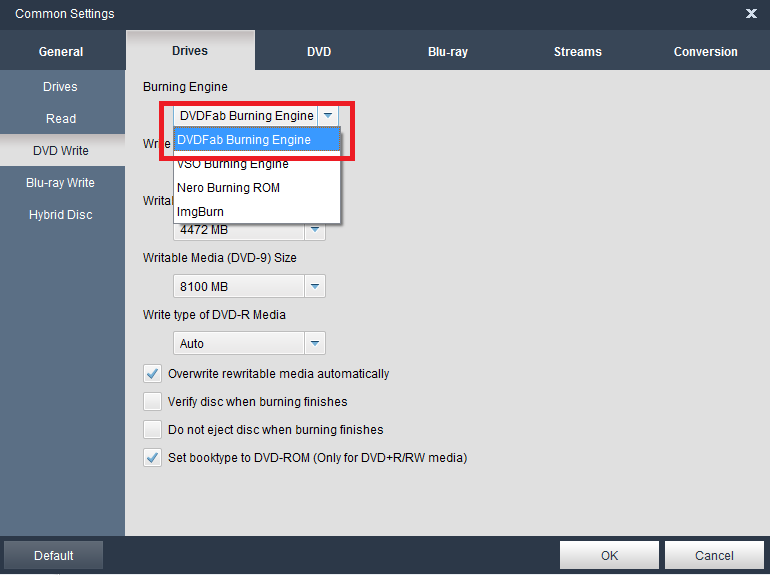
Task: Open the Auto write type dropdown
Action: pyautogui.click(x=249, y=343)
